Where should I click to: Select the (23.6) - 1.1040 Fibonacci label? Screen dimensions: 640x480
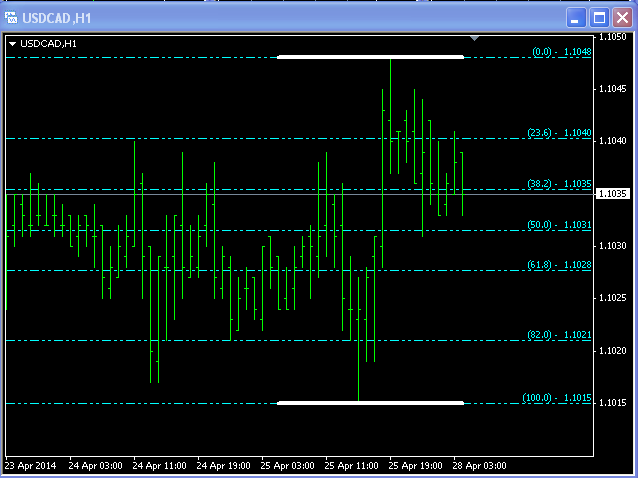click(x=559, y=133)
